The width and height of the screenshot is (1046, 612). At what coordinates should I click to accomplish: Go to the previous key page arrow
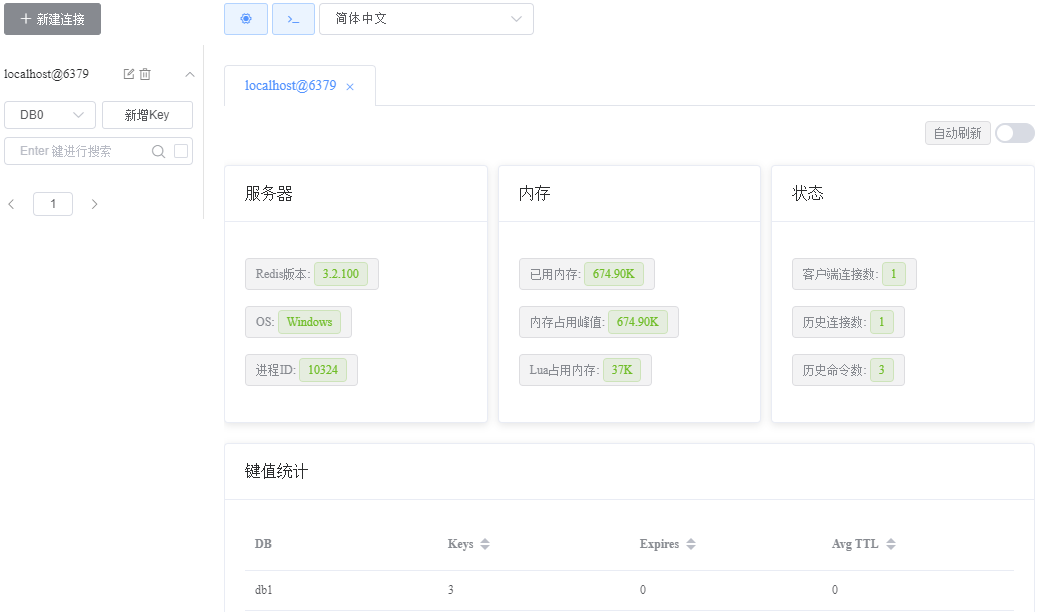(x=11, y=203)
